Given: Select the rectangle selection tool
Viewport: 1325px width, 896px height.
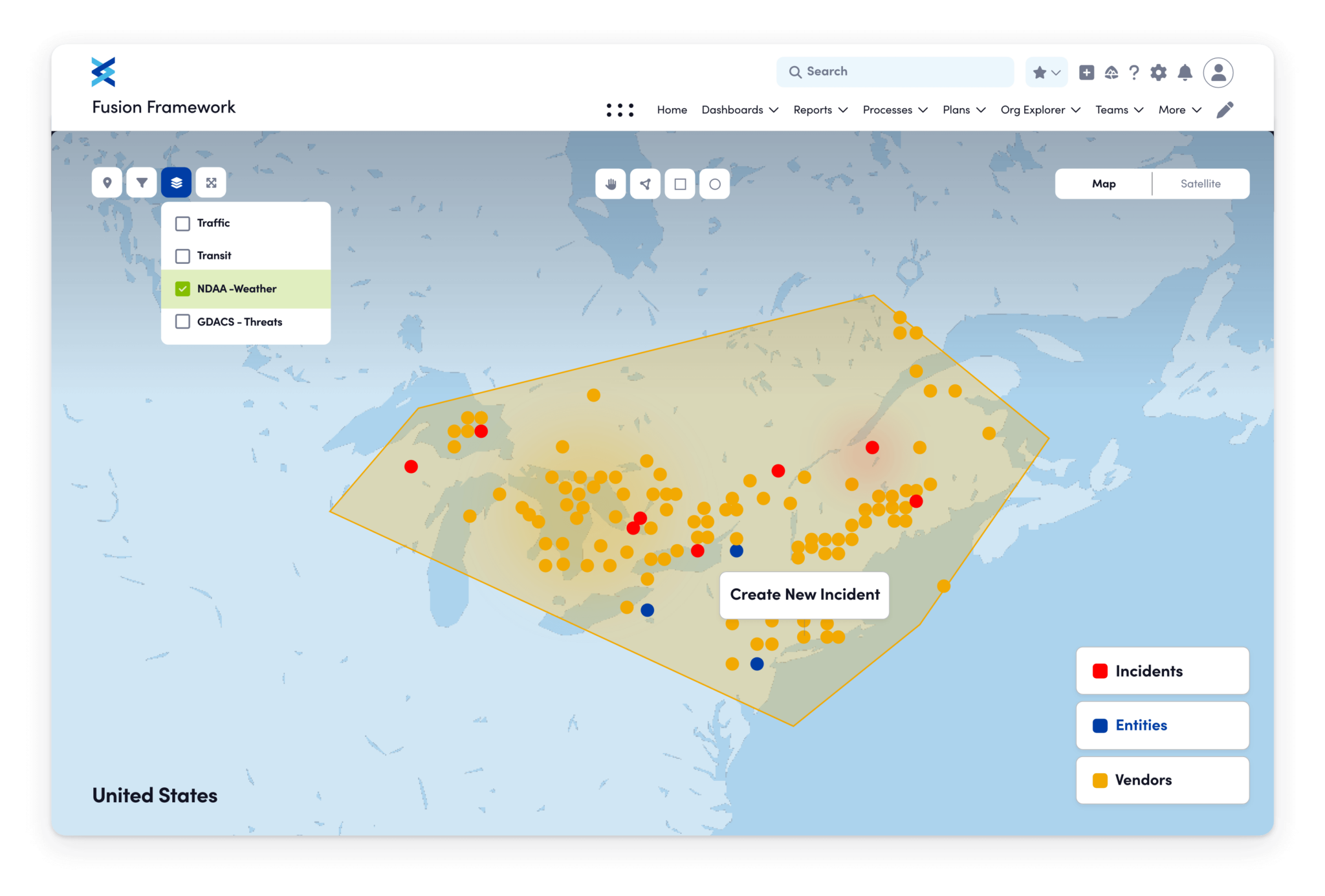Looking at the screenshot, I should [x=680, y=184].
